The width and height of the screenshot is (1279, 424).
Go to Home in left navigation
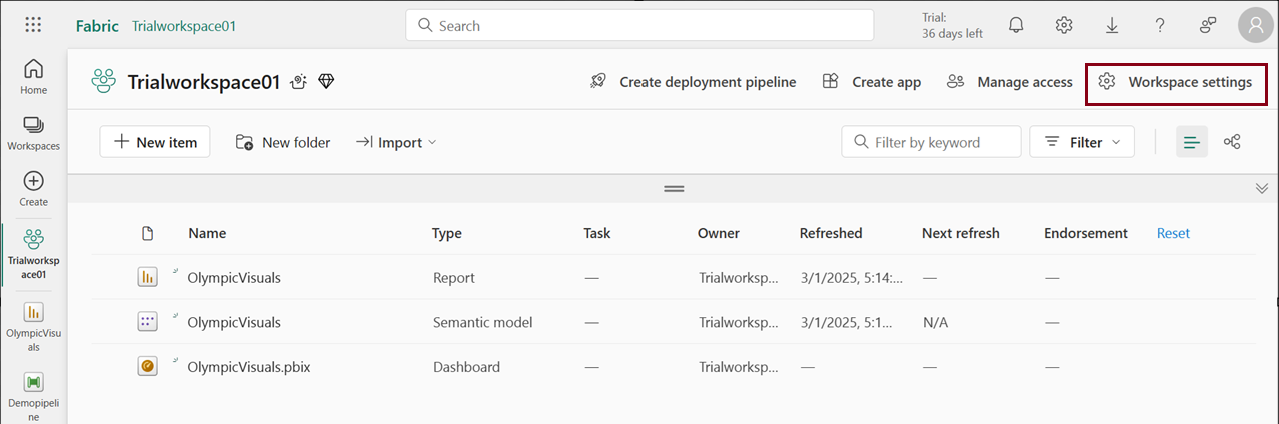[x=33, y=76]
